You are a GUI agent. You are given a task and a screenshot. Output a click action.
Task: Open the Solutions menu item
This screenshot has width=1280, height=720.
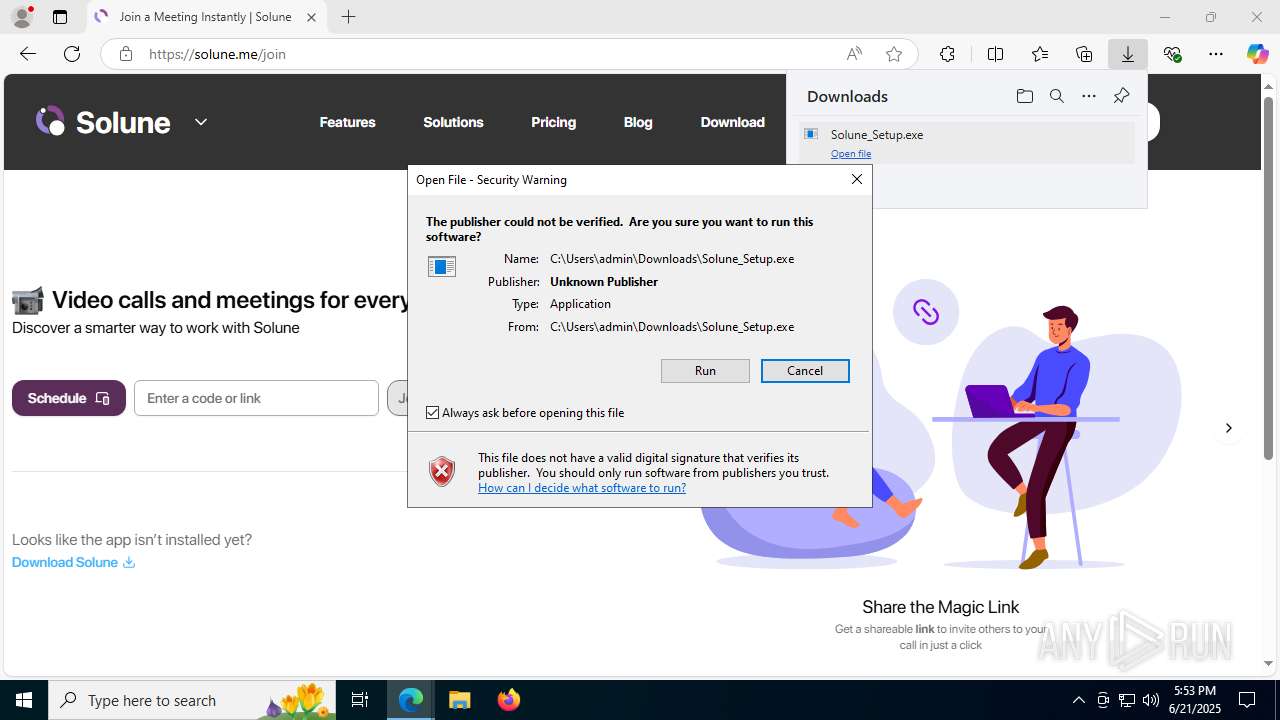click(453, 122)
